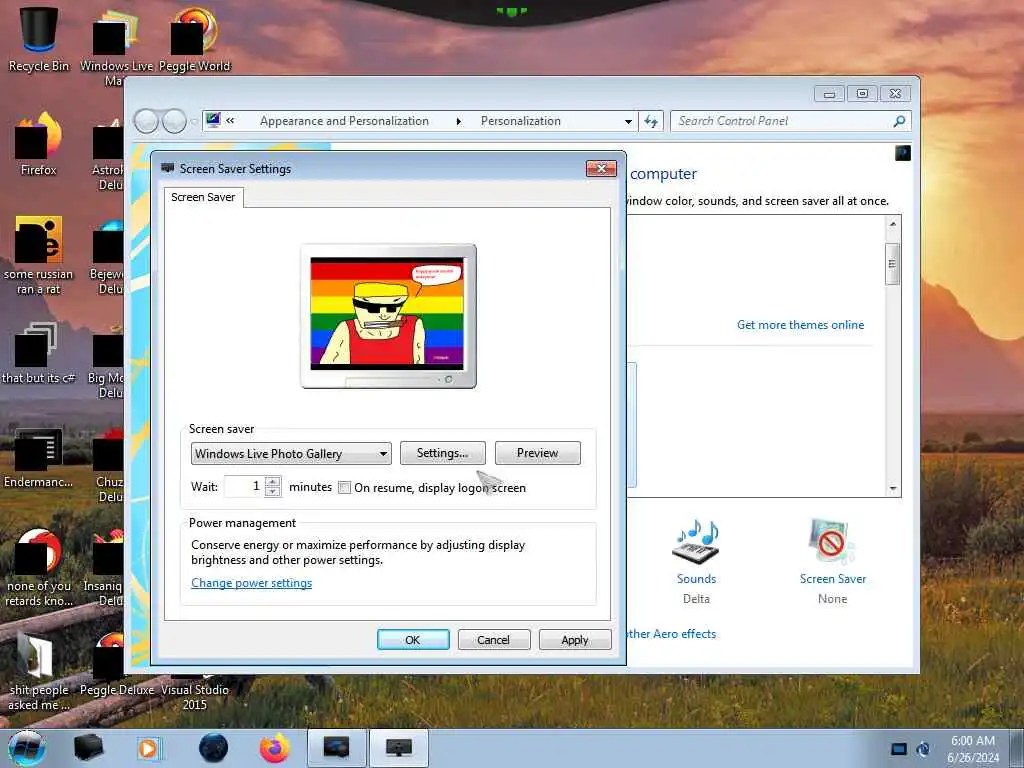Open the Recycle Bin desktop icon
Screen dimensions: 1024x768
pyautogui.click(x=39, y=39)
